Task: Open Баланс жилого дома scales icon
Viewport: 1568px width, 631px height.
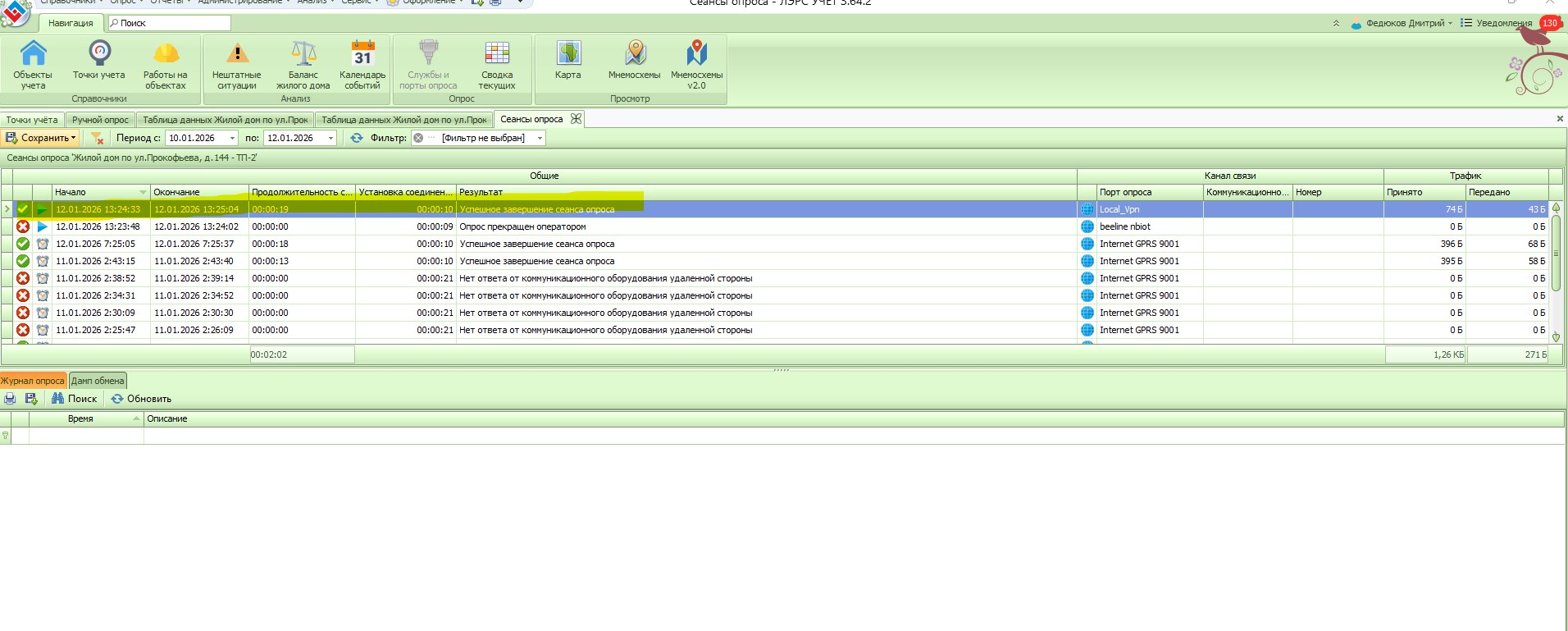Action: 303,54
